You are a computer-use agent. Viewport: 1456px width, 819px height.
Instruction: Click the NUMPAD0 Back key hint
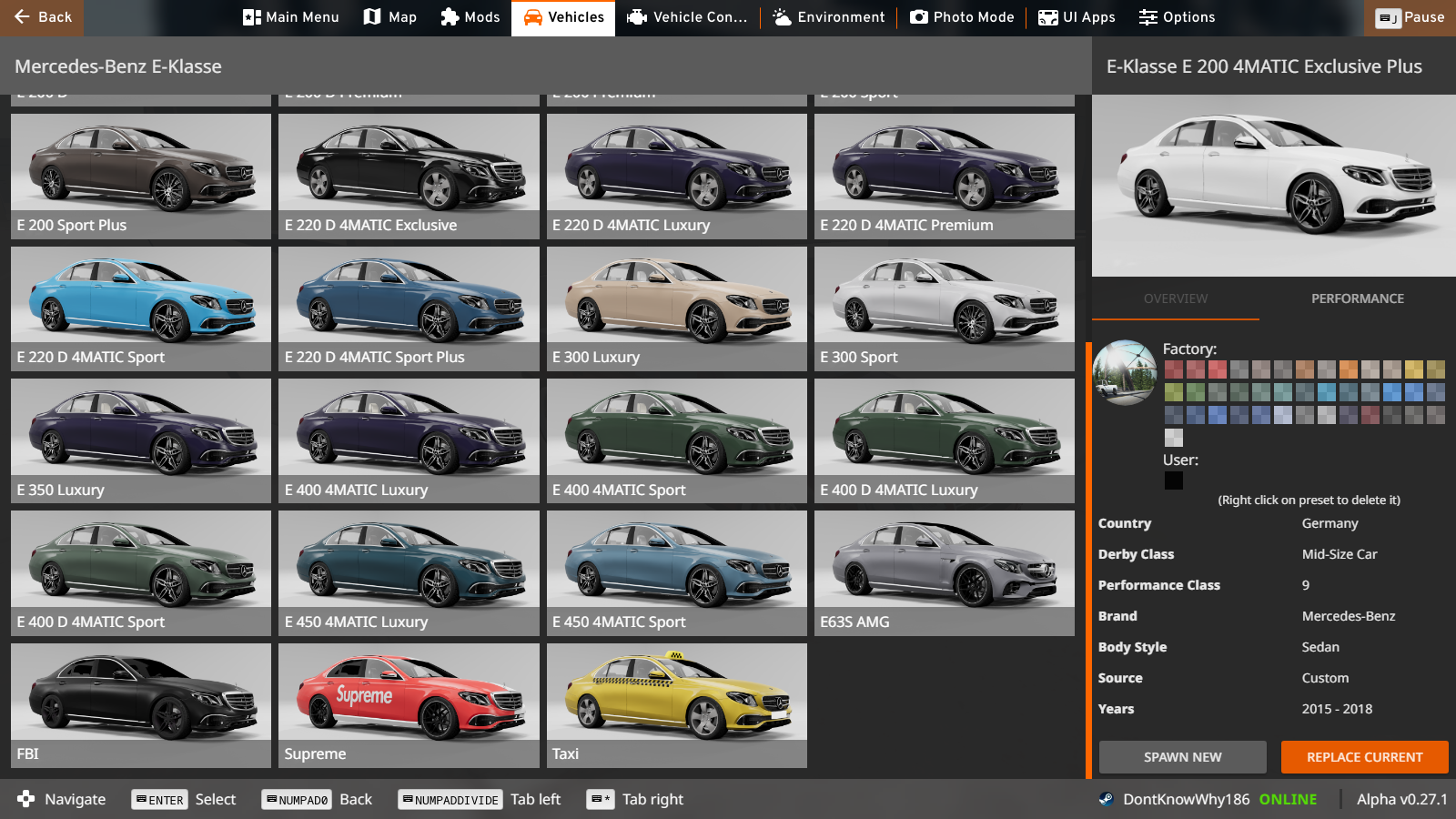tap(296, 800)
